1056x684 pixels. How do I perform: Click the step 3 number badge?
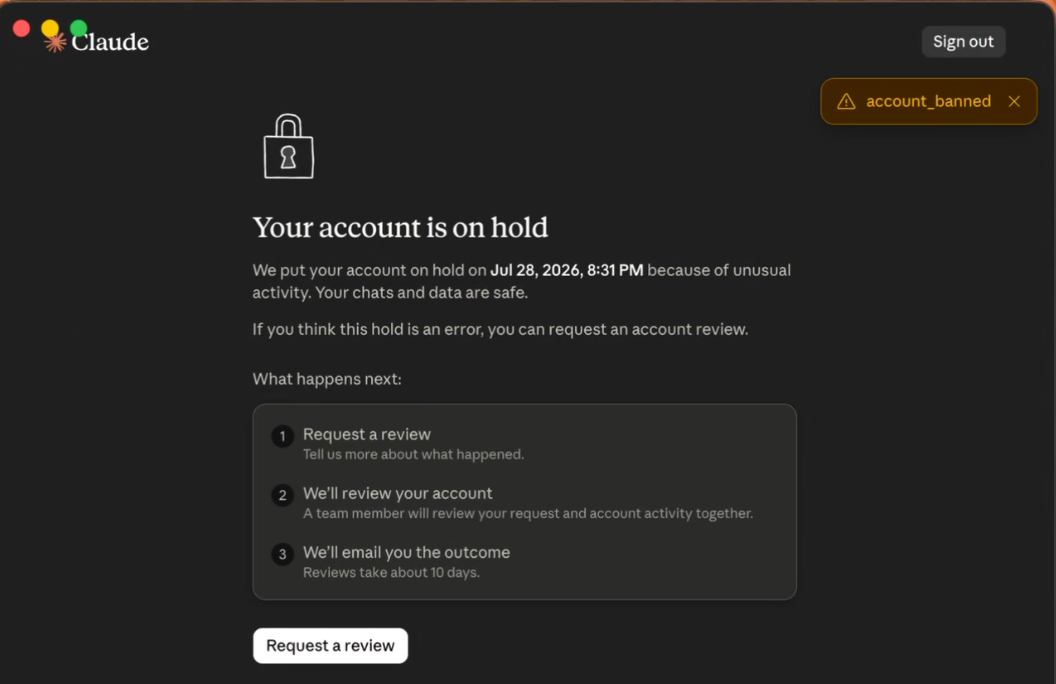tap(282, 555)
